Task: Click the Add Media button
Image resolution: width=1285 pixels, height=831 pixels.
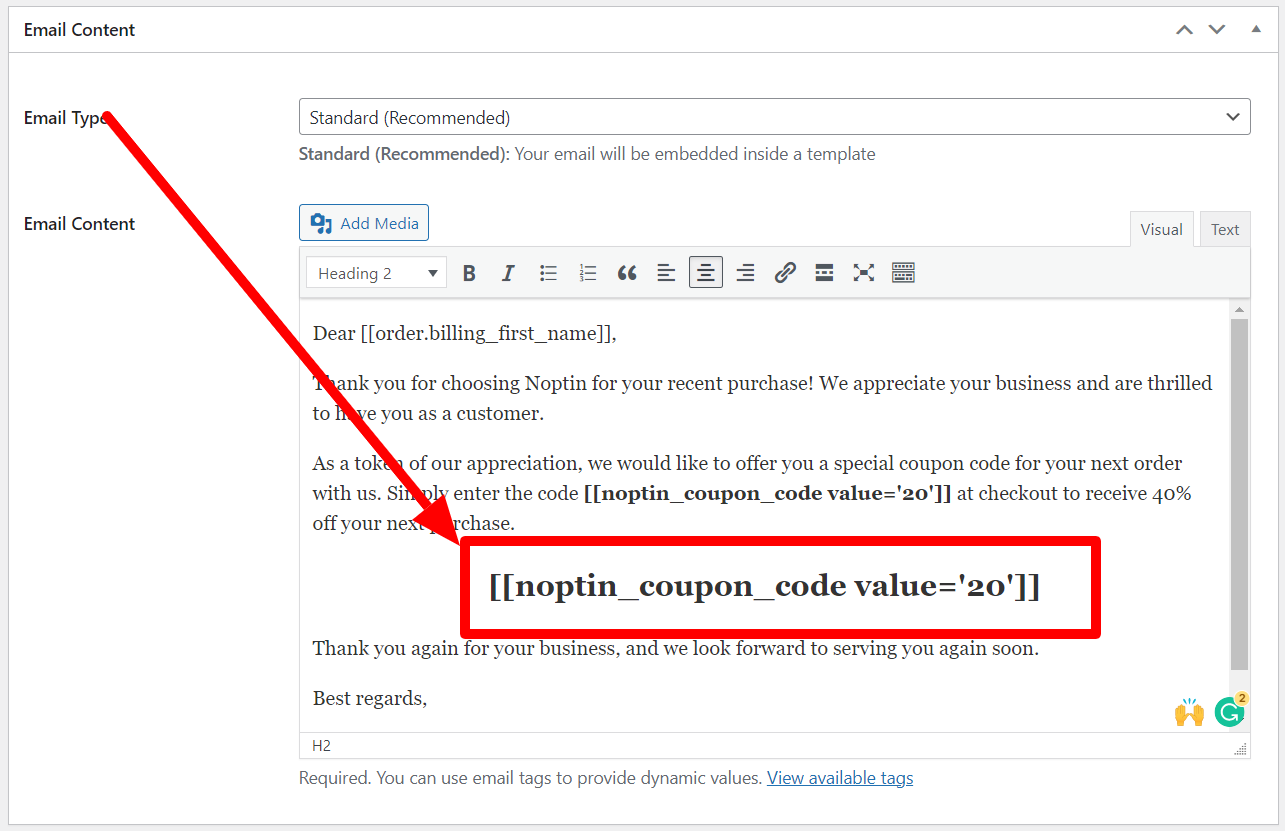Action: 364,223
